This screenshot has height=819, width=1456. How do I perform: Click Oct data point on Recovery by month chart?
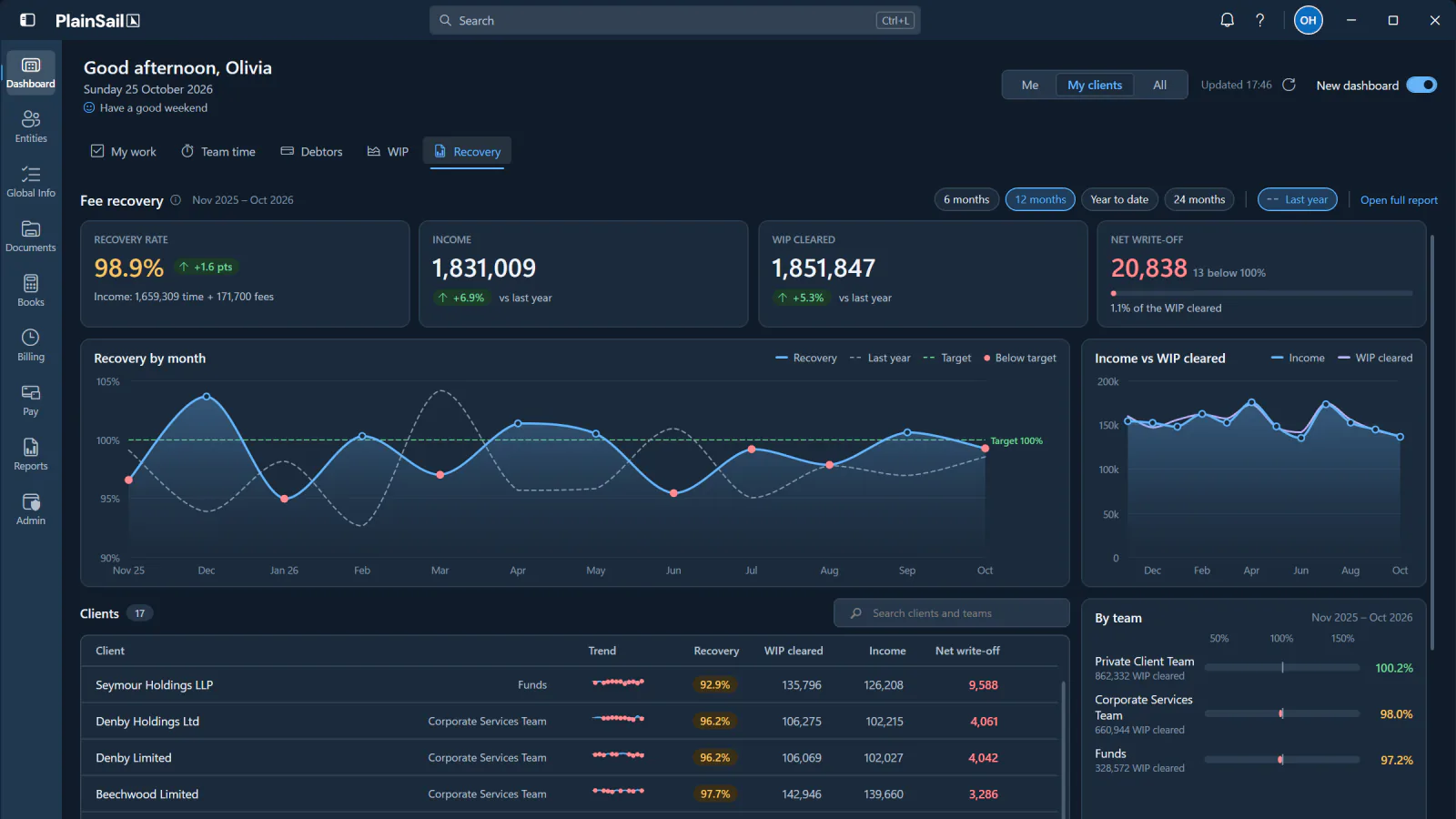point(985,448)
